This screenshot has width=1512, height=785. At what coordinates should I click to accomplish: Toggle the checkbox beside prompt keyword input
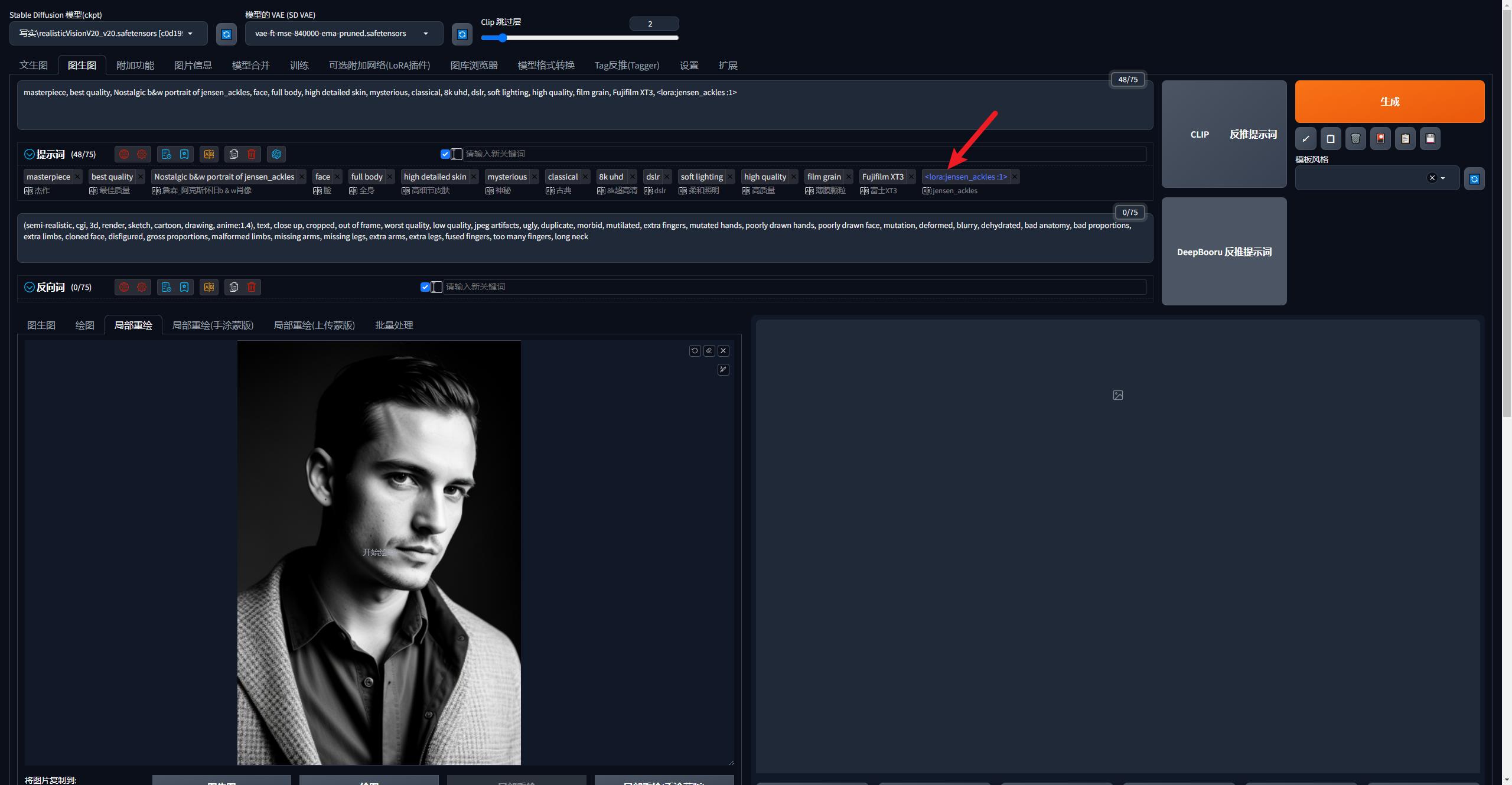(445, 154)
